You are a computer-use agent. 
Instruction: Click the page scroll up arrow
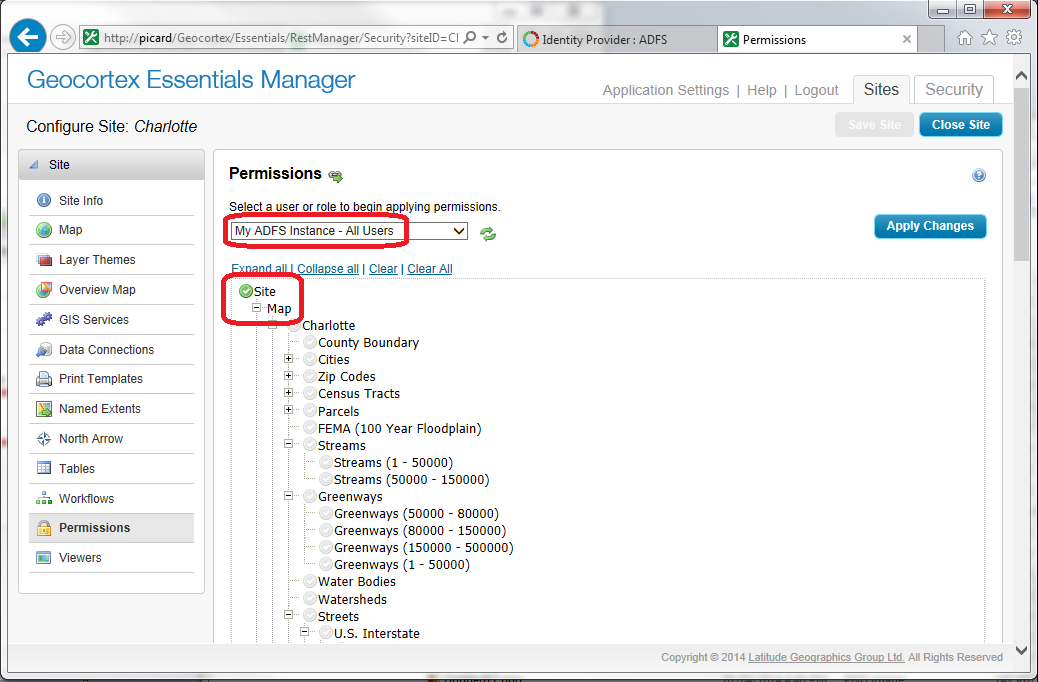coord(1021,75)
